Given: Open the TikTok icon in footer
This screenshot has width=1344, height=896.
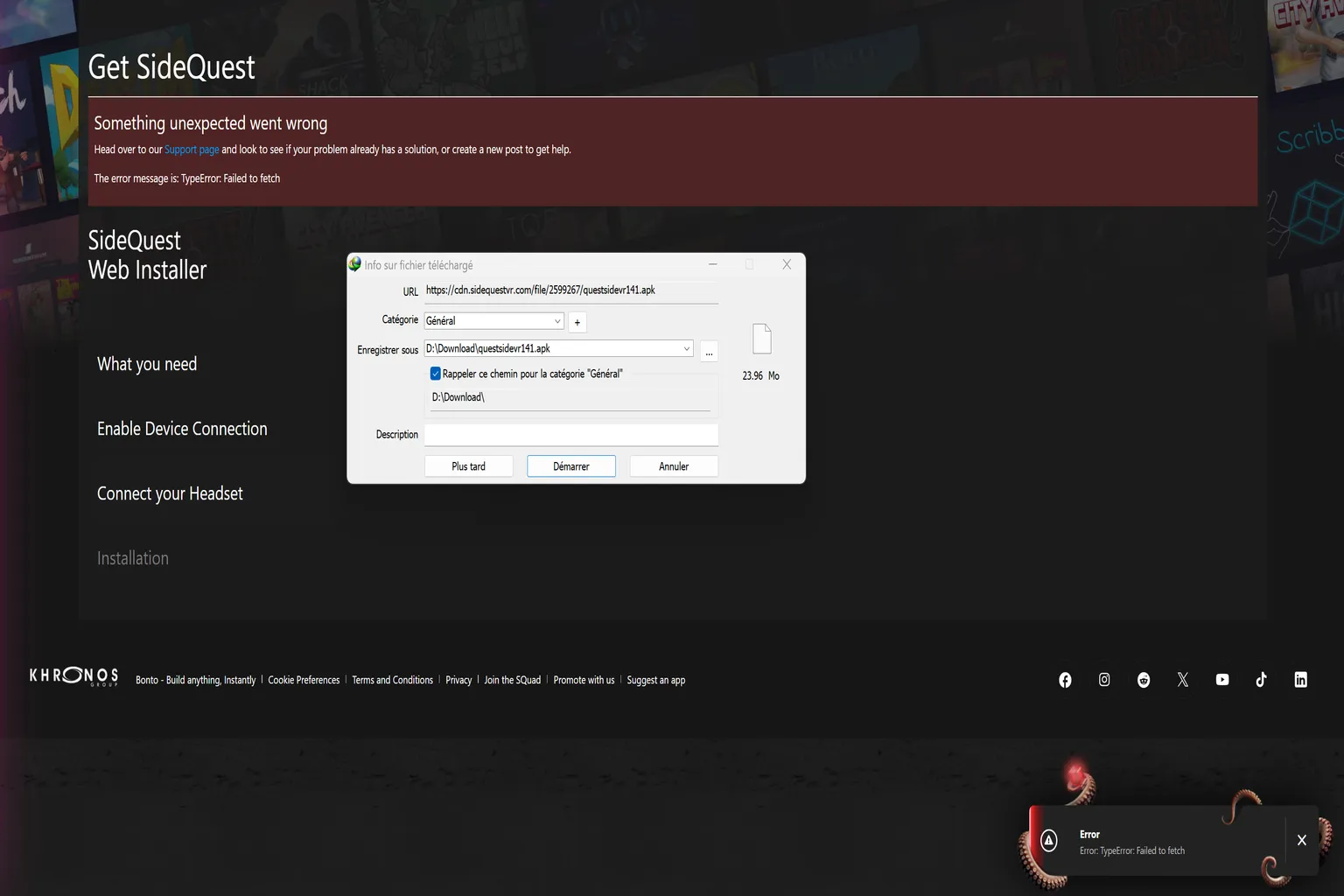Looking at the screenshot, I should (1261, 680).
